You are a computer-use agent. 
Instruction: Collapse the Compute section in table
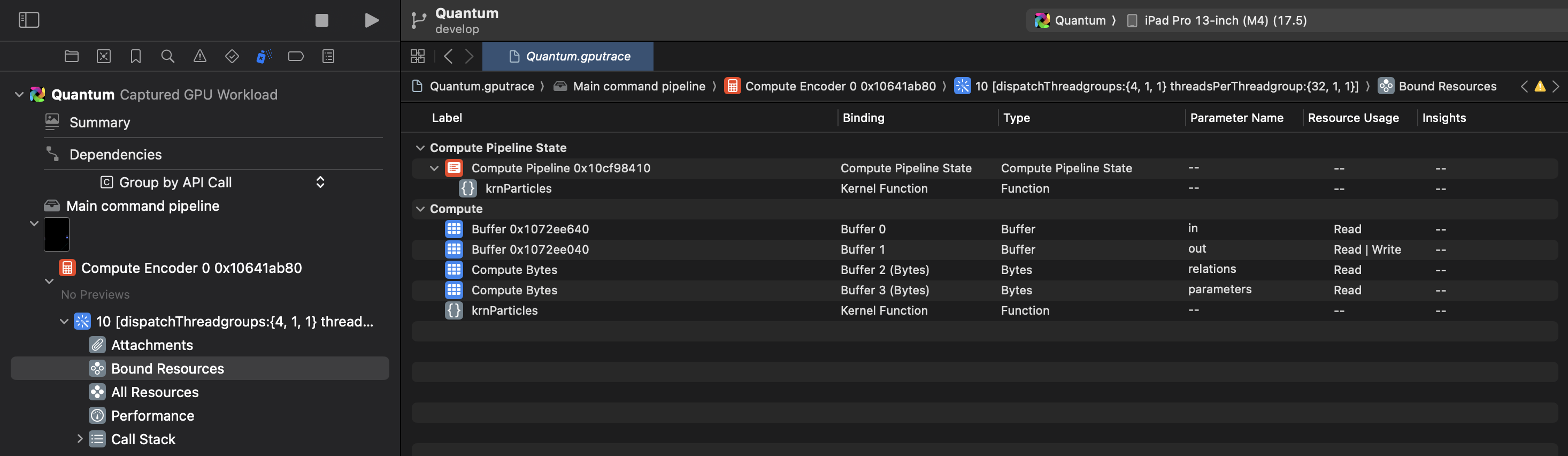tap(420, 209)
